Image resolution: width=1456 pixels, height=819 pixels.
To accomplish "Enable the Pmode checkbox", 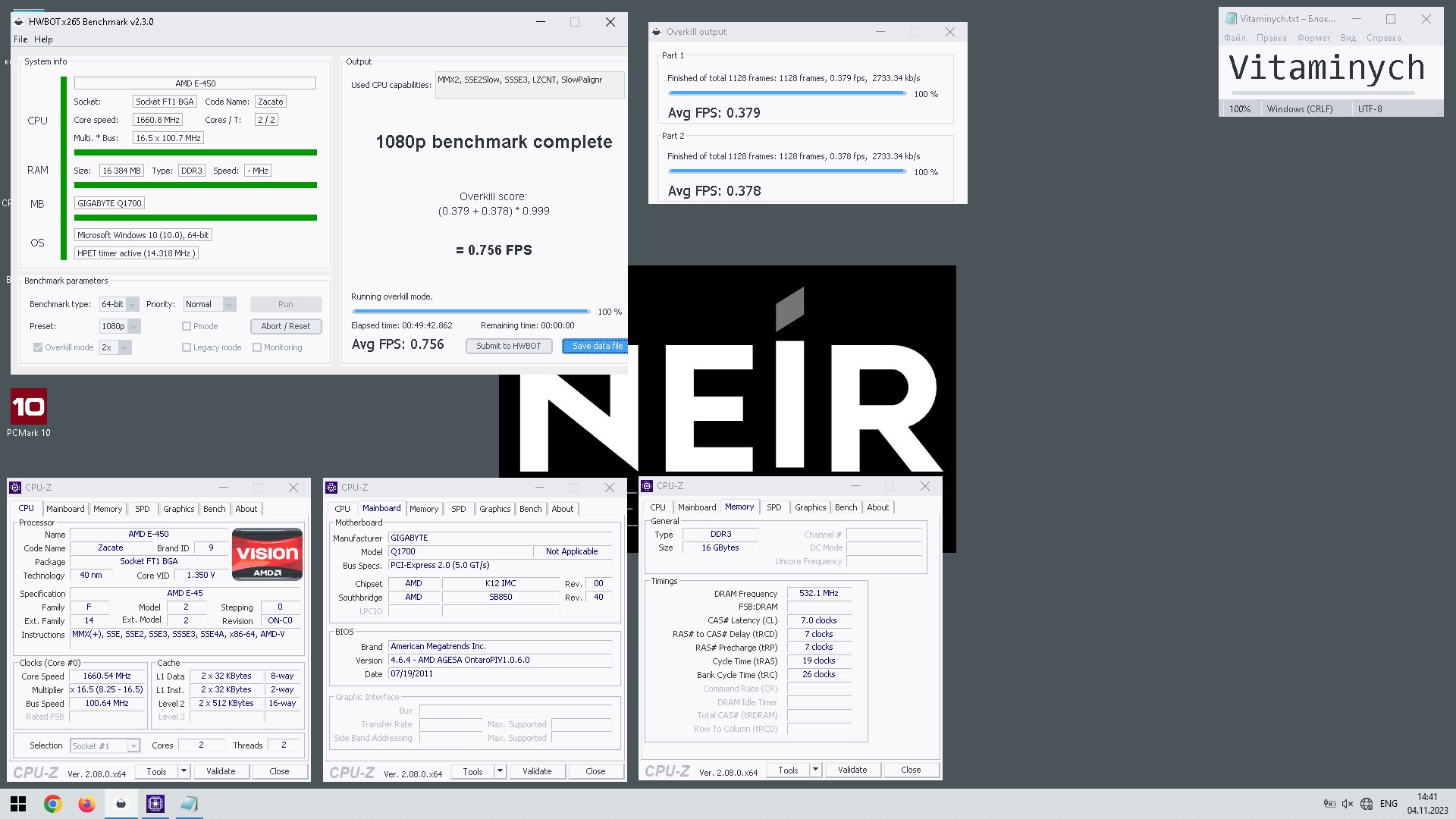I will [x=187, y=326].
